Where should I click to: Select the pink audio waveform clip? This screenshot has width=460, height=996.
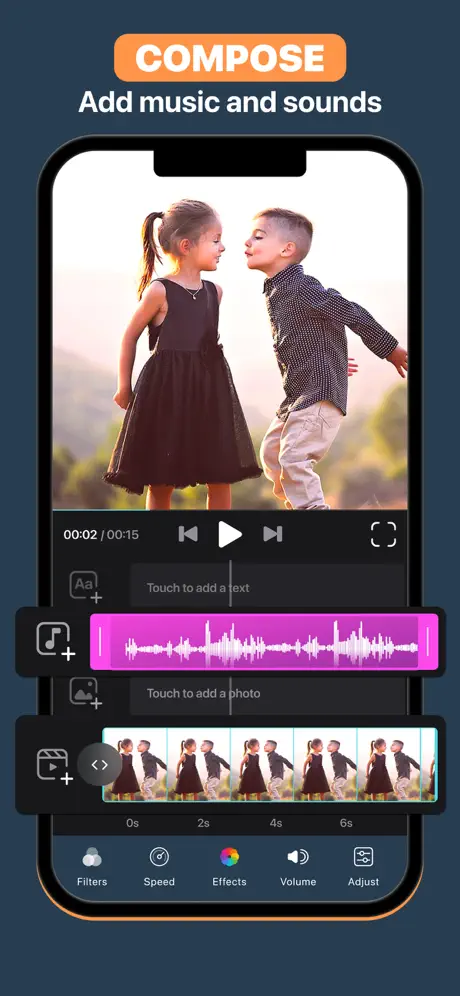[264, 642]
